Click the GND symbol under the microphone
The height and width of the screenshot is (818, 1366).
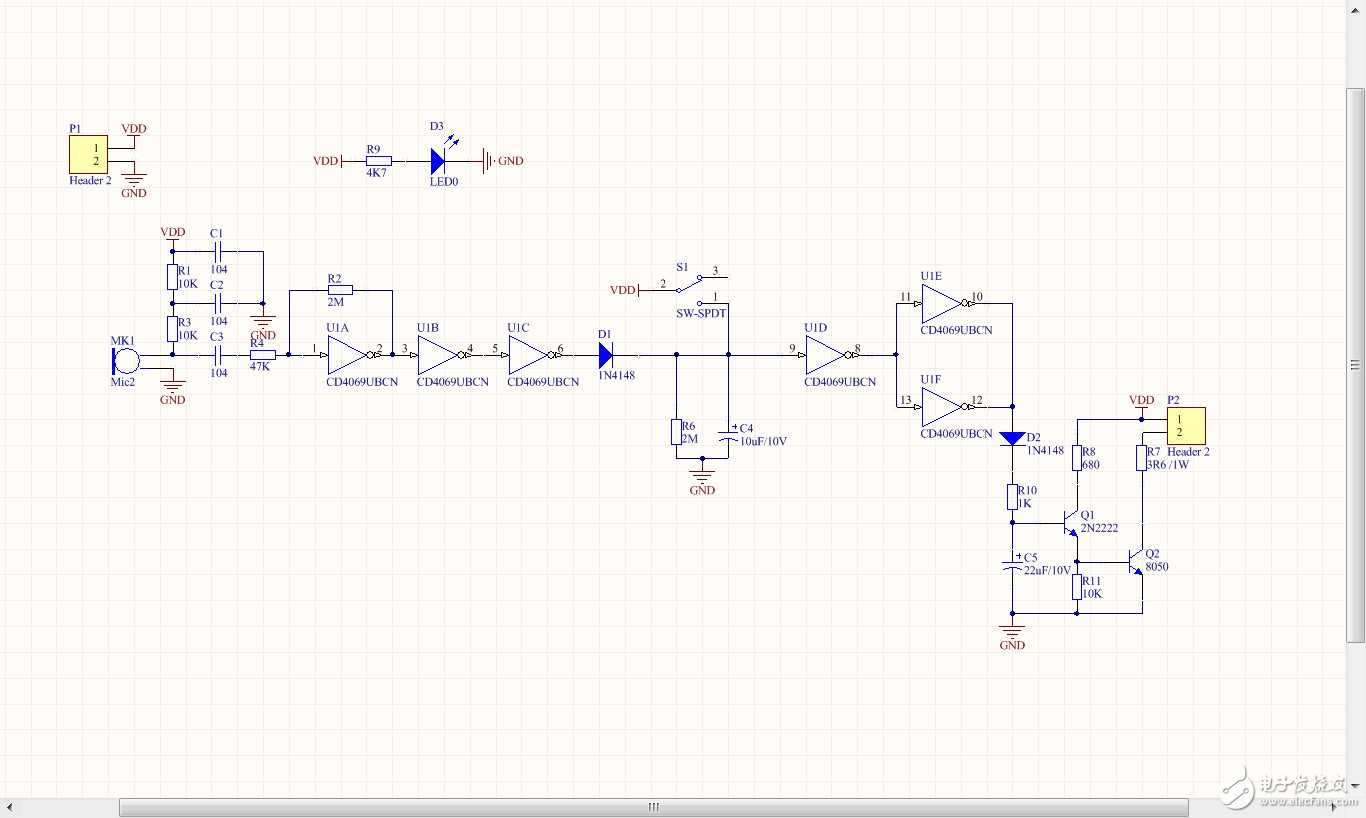[172, 390]
